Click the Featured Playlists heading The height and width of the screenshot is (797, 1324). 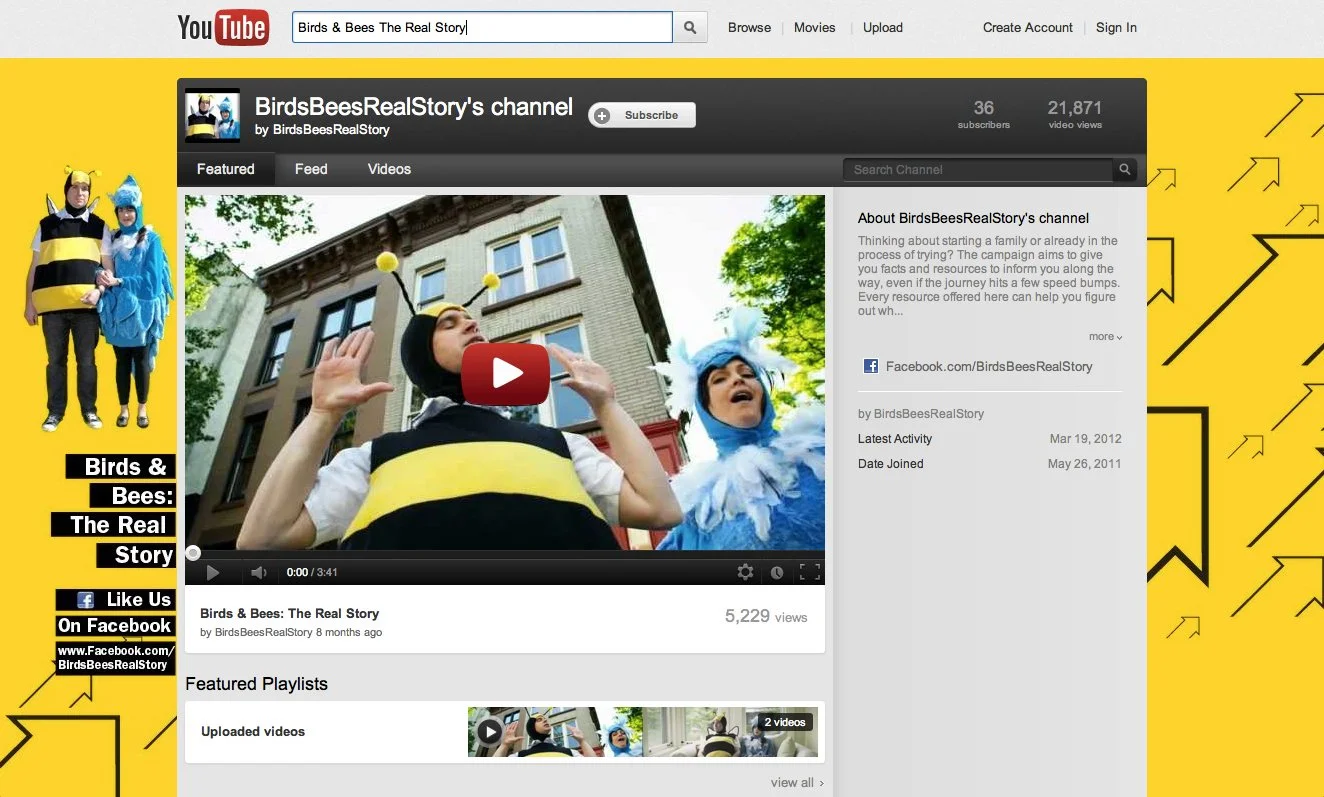pos(256,684)
